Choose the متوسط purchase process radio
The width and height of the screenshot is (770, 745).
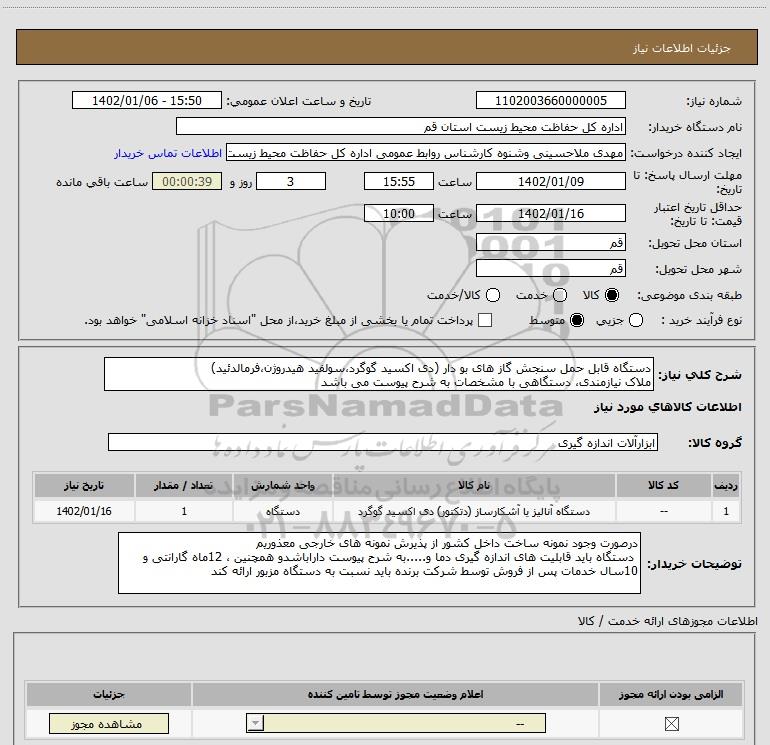point(577,320)
